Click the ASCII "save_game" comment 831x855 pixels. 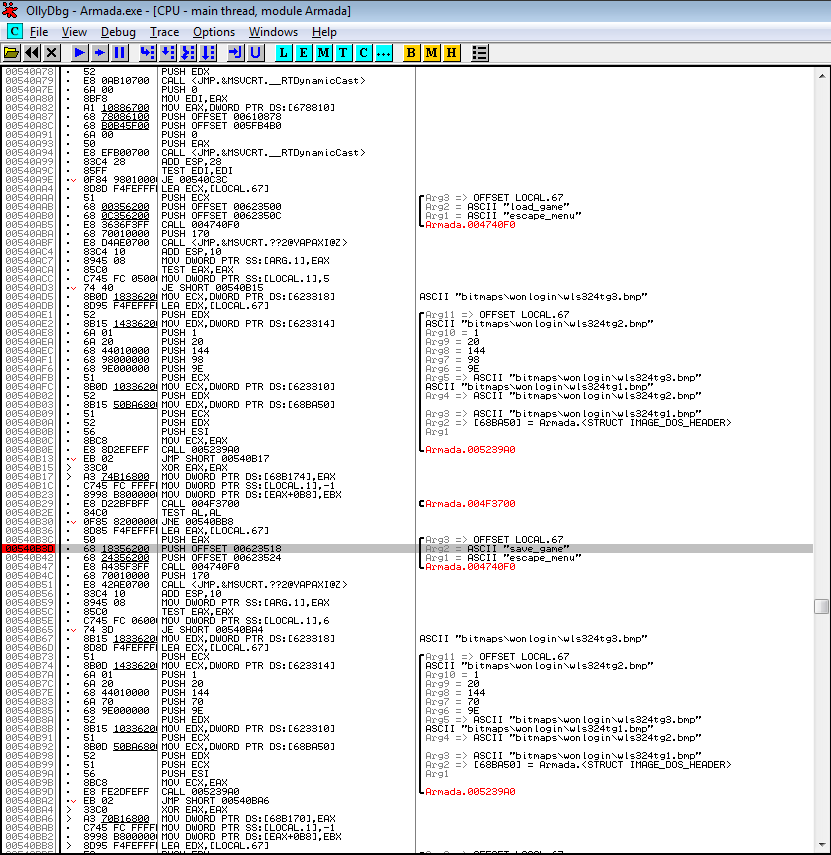pos(518,549)
